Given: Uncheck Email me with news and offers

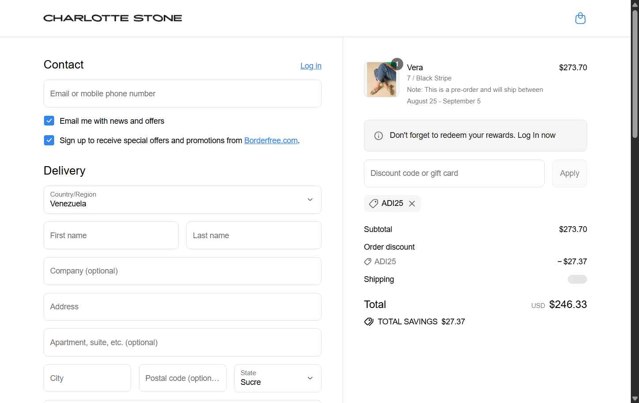Looking at the screenshot, I should point(49,121).
